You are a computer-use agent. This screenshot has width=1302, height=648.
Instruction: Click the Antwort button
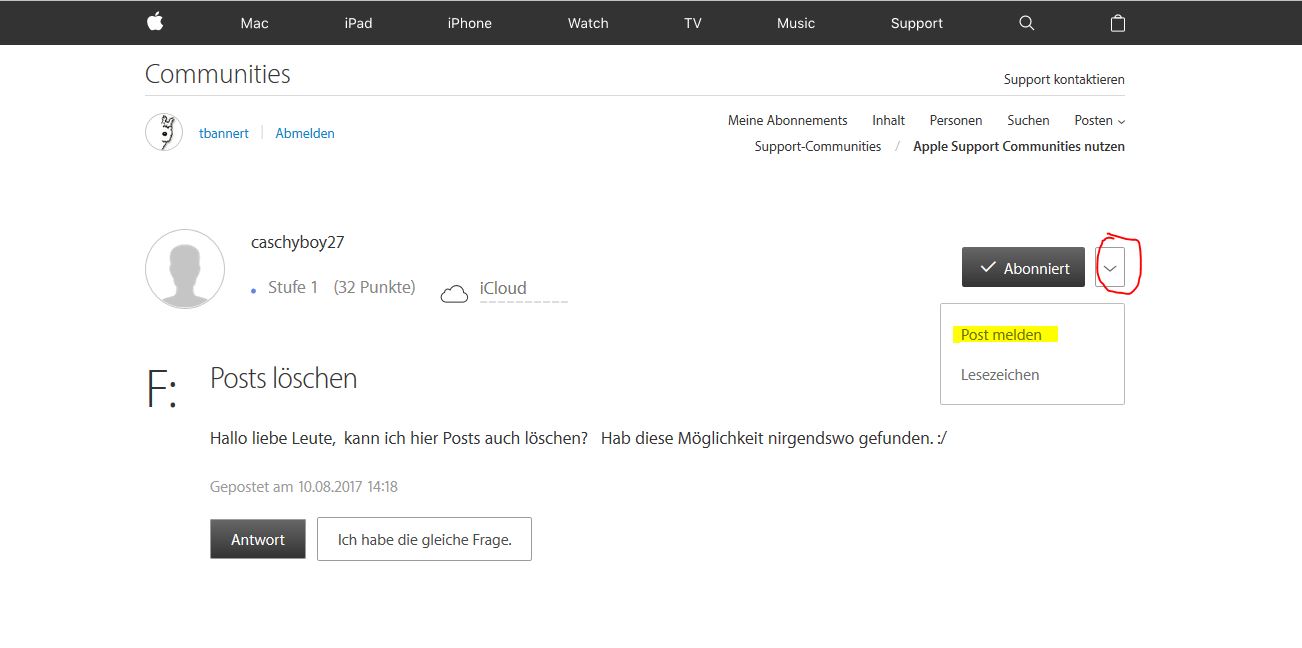pos(258,539)
